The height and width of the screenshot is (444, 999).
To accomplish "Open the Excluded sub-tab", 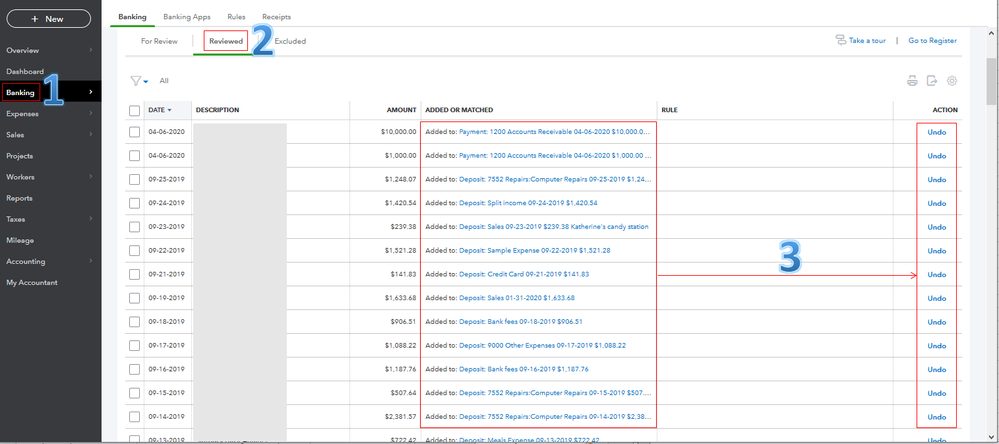I will point(290,41).
